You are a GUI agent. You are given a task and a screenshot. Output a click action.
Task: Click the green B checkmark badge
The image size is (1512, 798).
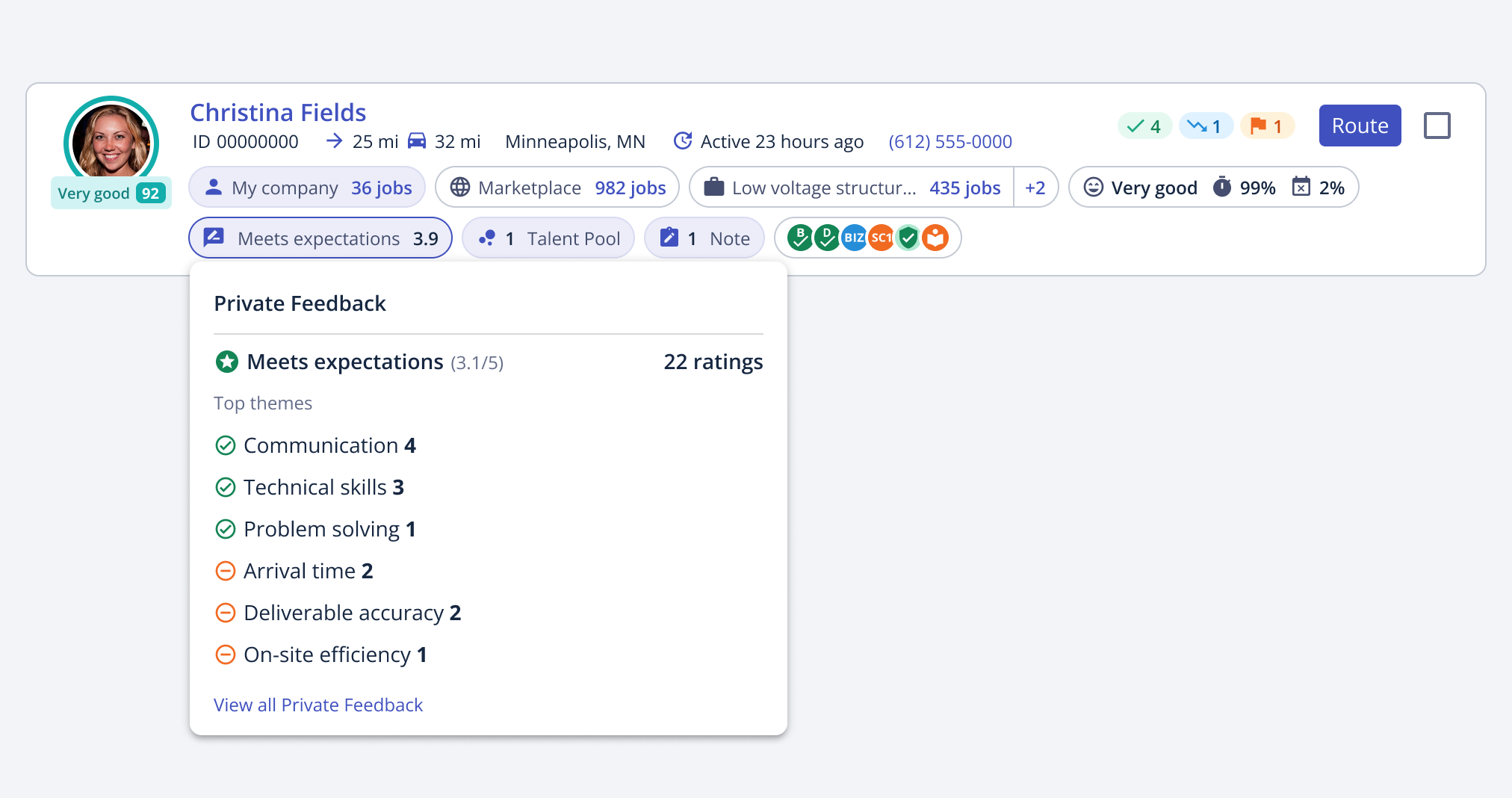pyautogui.click(x=799, y=238)
